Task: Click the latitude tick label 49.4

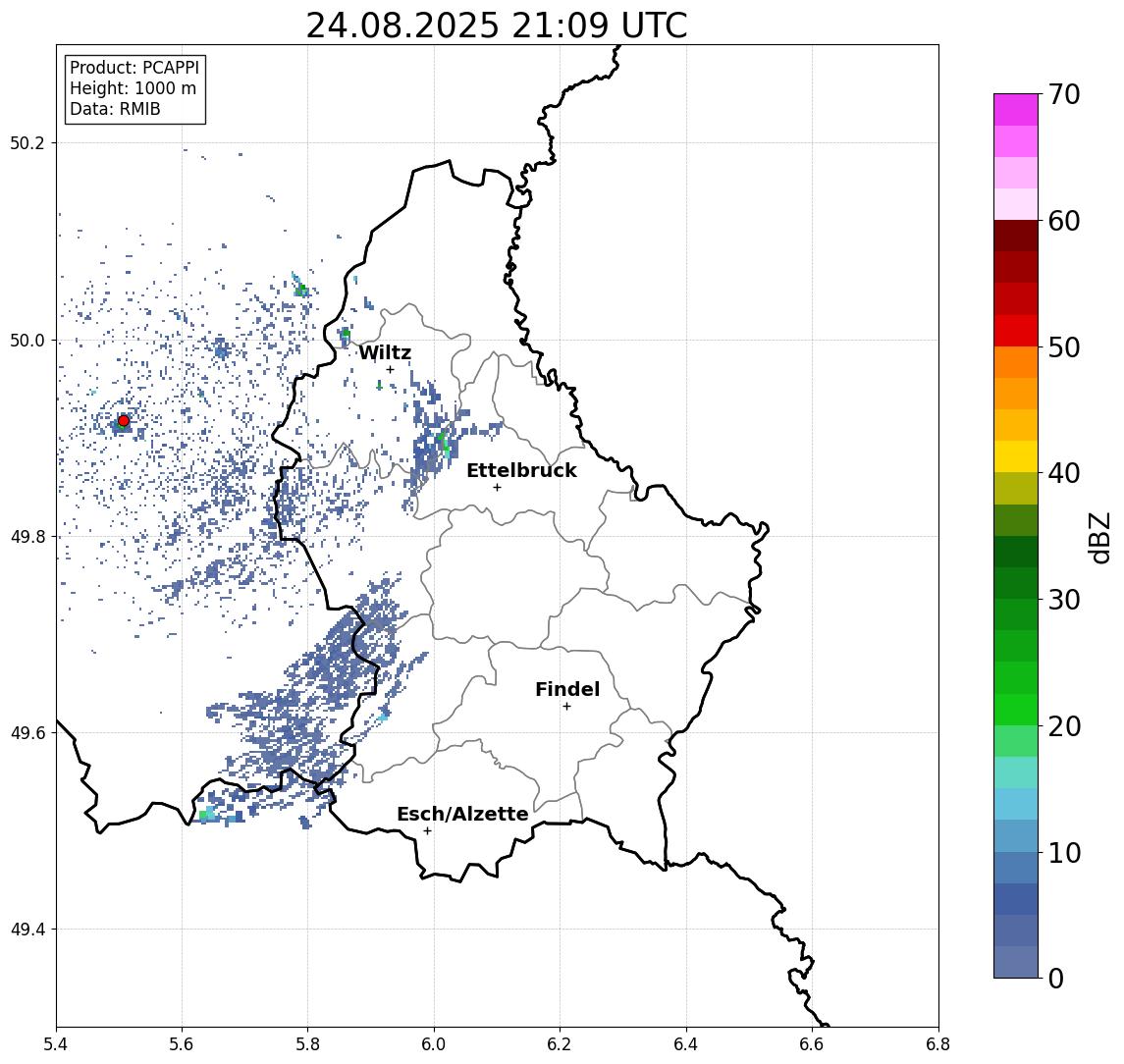Action: pyautogui.click(x=27, y=930)
